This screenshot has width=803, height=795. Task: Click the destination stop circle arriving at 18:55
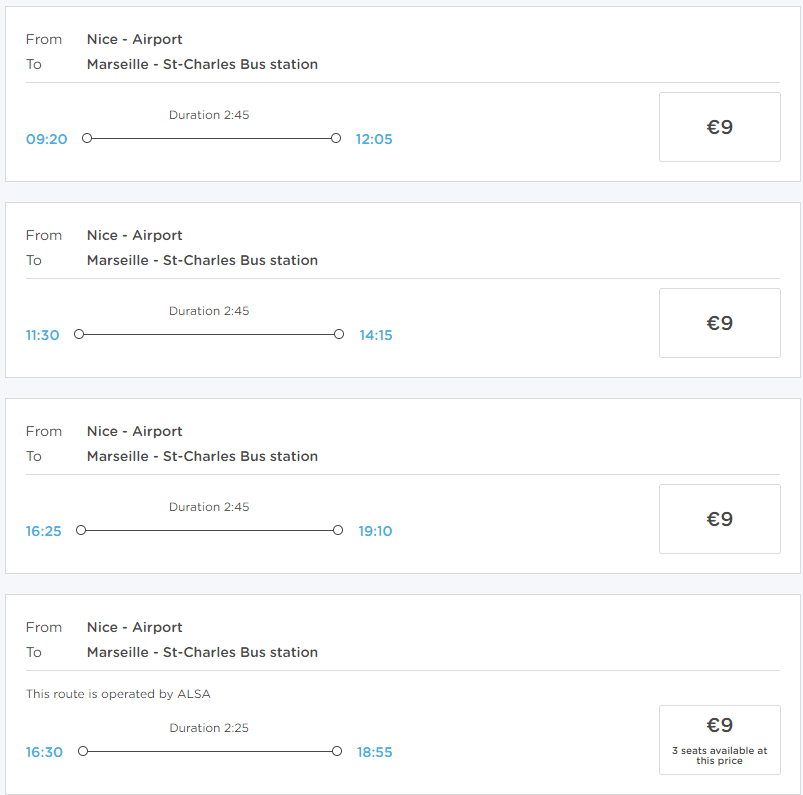[337, 751]
